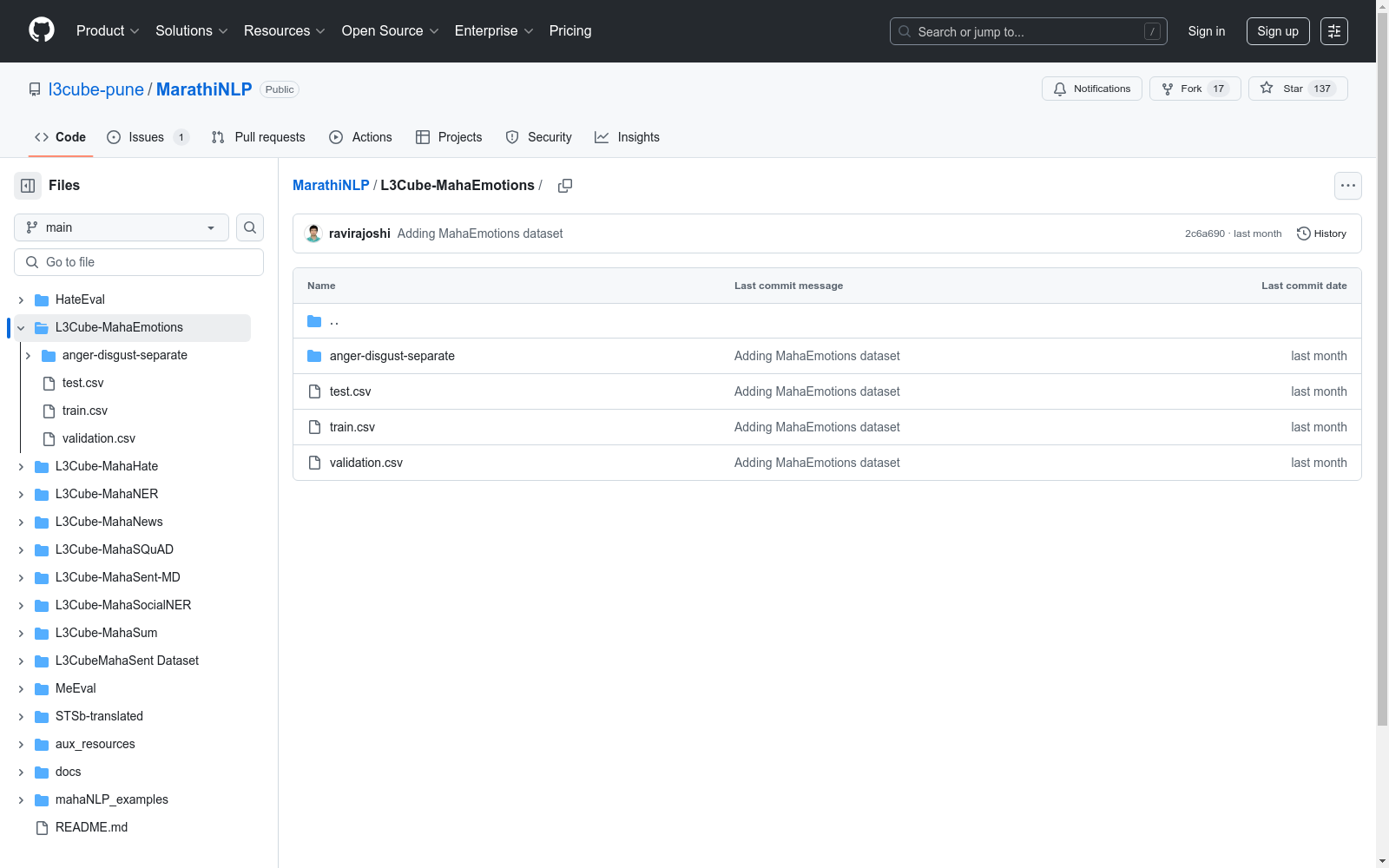Open the Solutions dropdown menu
Image resolution: width=1389 pixels, height=868 pixels.
pos(192,31)
